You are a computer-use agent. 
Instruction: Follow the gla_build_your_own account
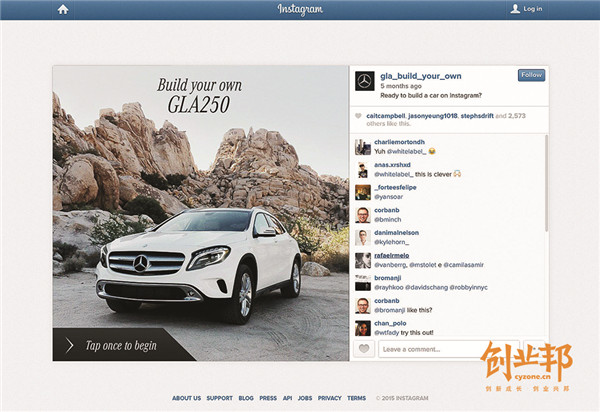click(x=531, y=75)
